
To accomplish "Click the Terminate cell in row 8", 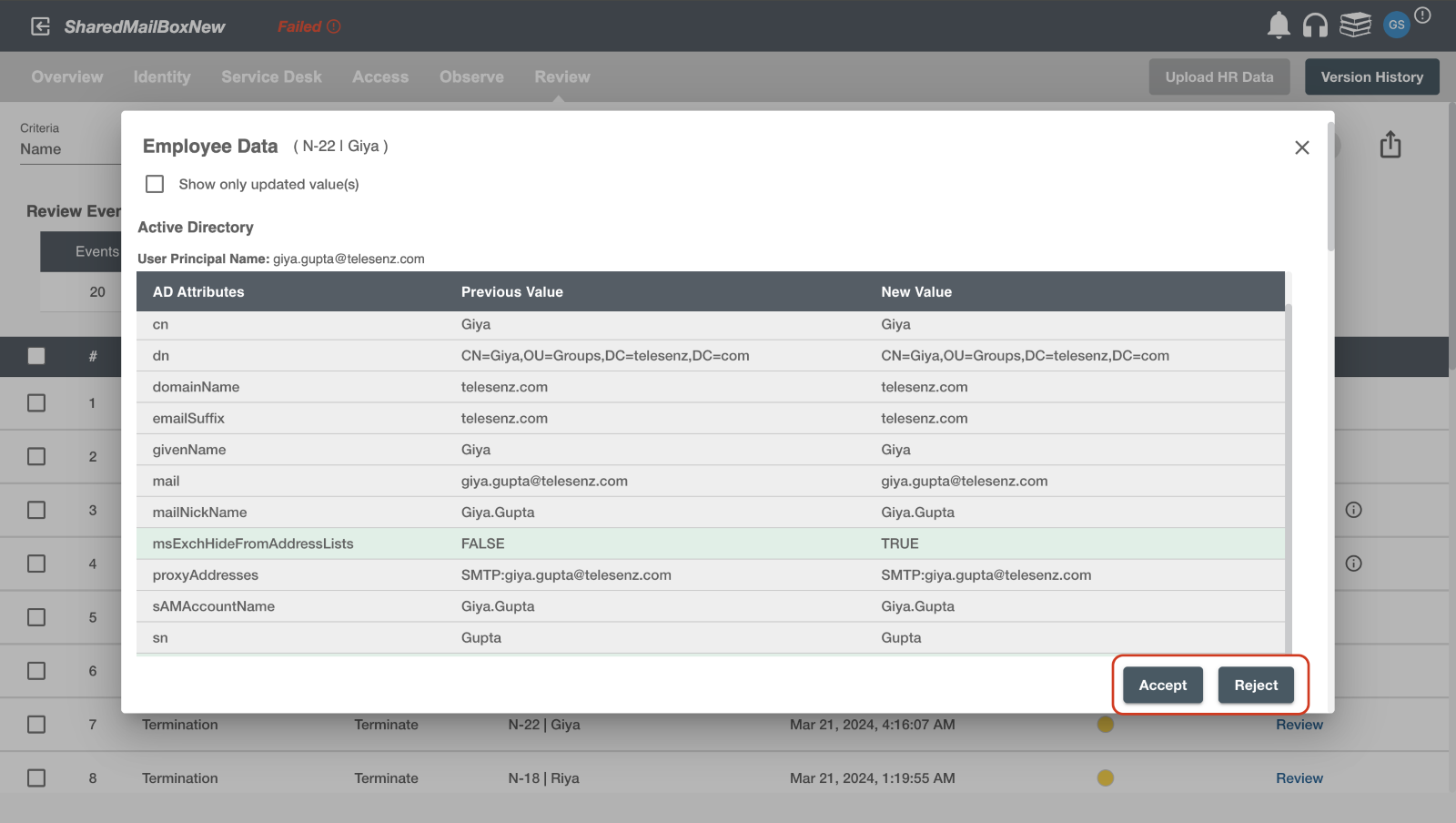I will pyautogui.click(x=387, y=778).
